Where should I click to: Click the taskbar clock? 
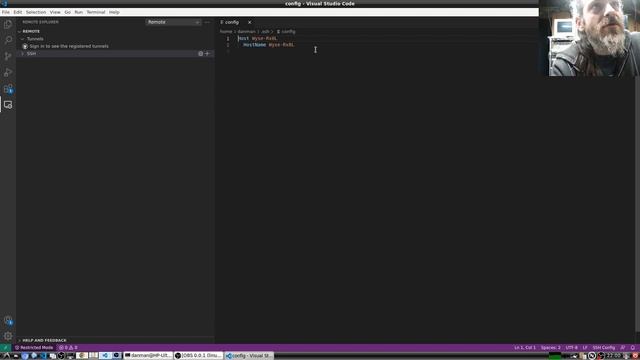coord(613,356)
